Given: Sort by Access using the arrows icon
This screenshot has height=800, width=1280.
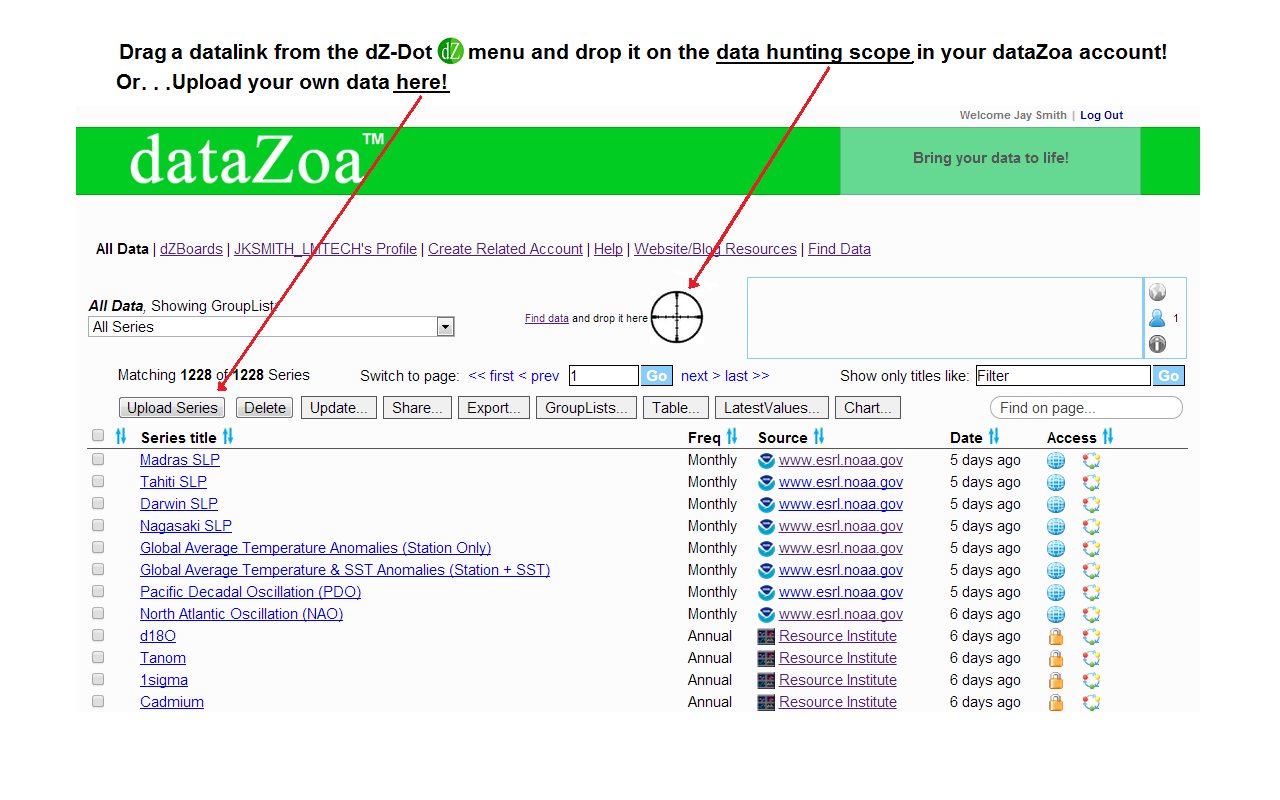Looking at the screenshot, I should tap(1108, 436).
